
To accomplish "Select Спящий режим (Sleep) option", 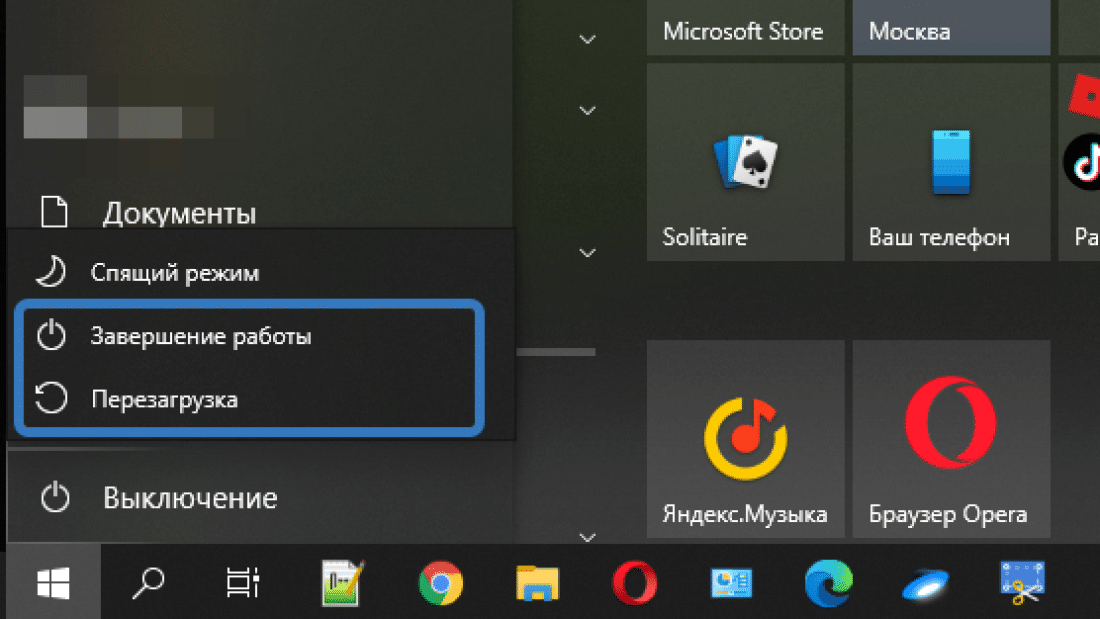I will point(174,272).
